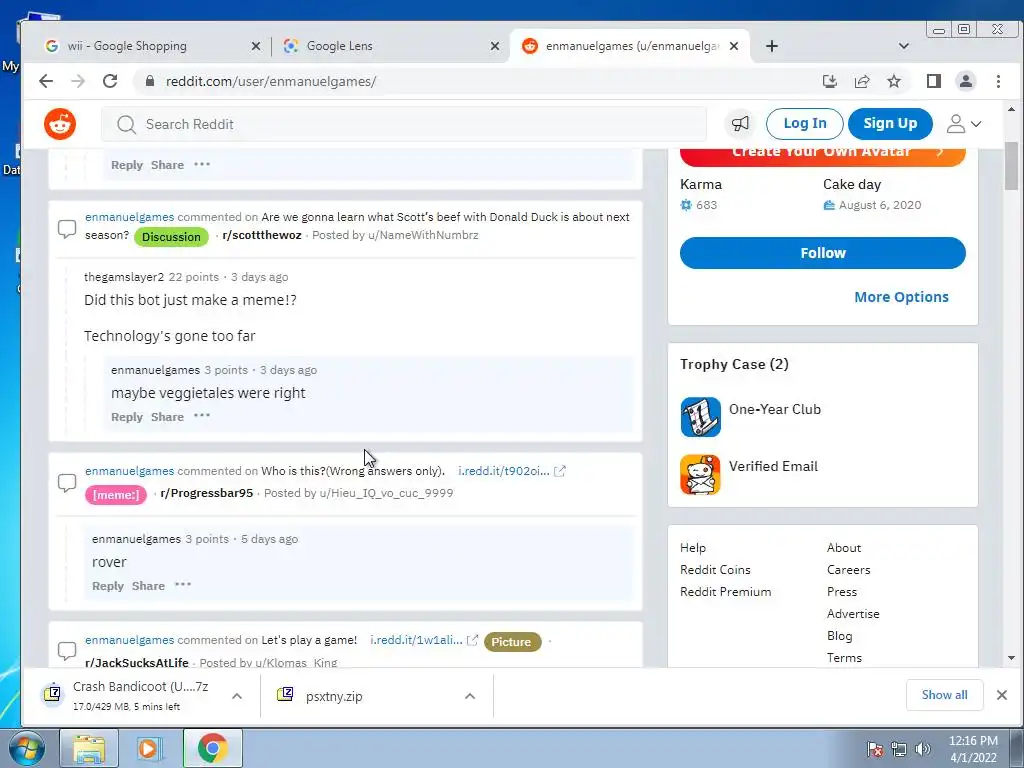Open new browser tab with plus
The height and width of the screenshot is (768, 1024).
click(772, 46)
